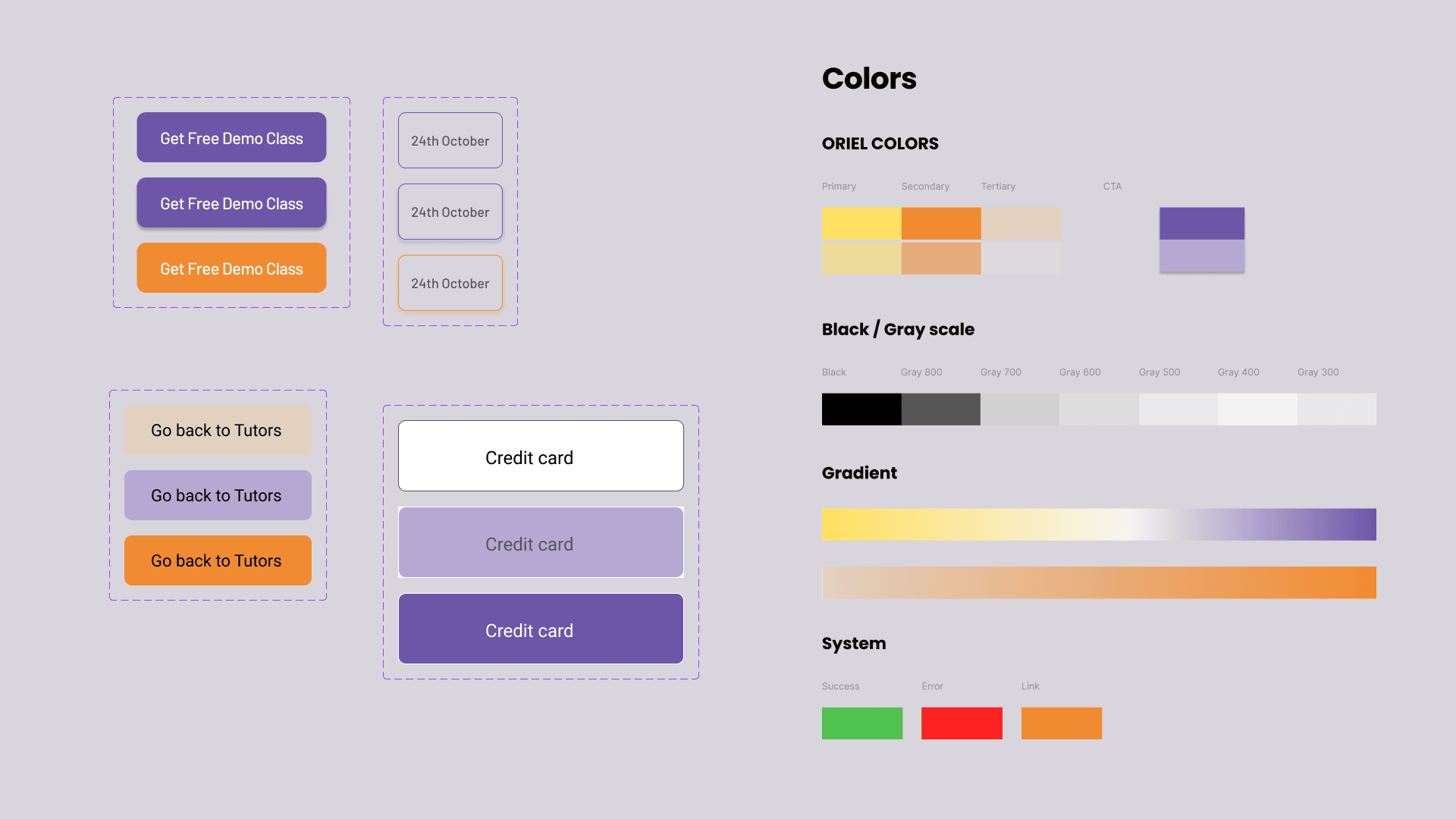
Task: Select the CTA dark purple swatch
Action: tap(1201, 223)
